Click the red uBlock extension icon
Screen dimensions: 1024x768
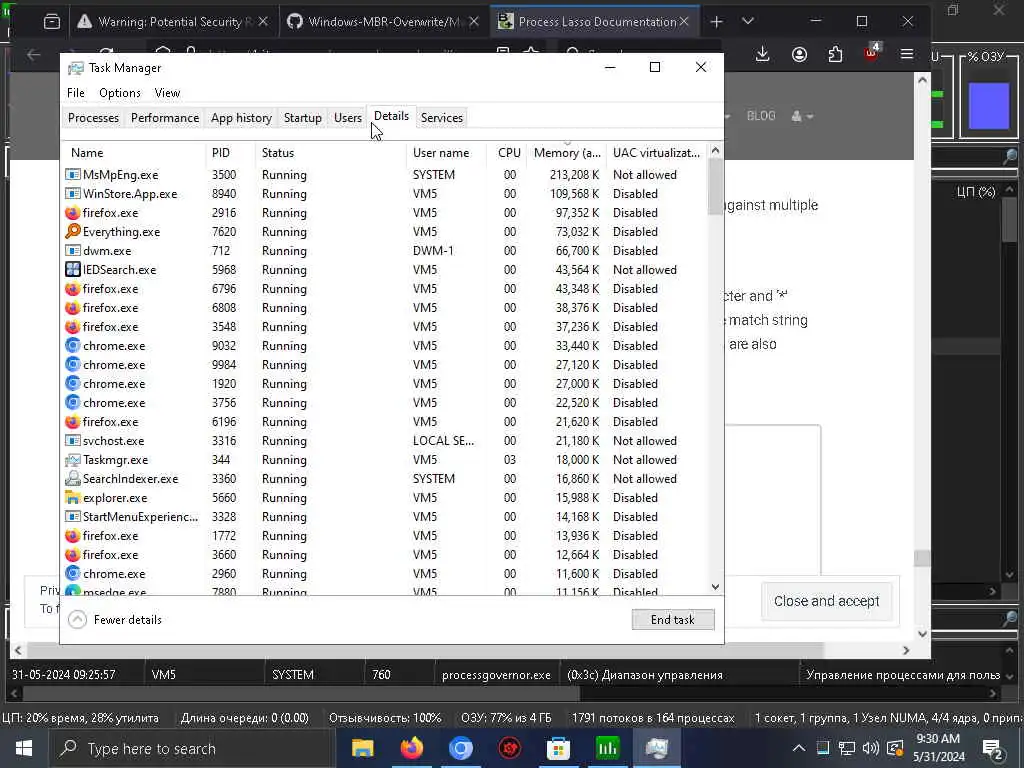[871, 53]
